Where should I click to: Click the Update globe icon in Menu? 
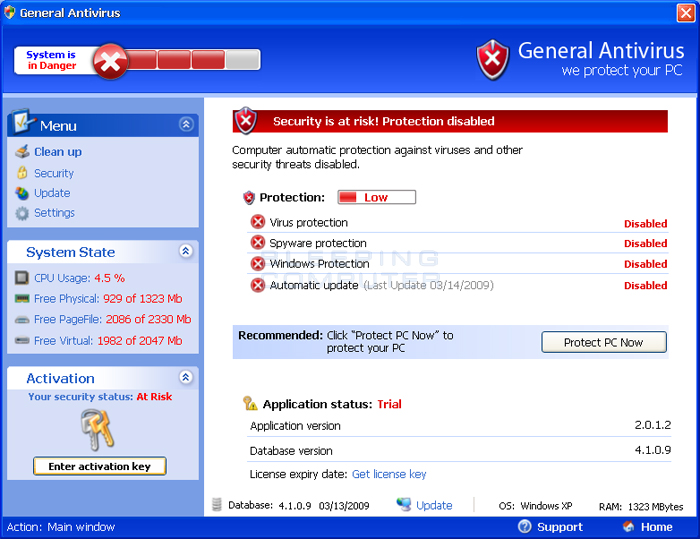coord(22,193)
